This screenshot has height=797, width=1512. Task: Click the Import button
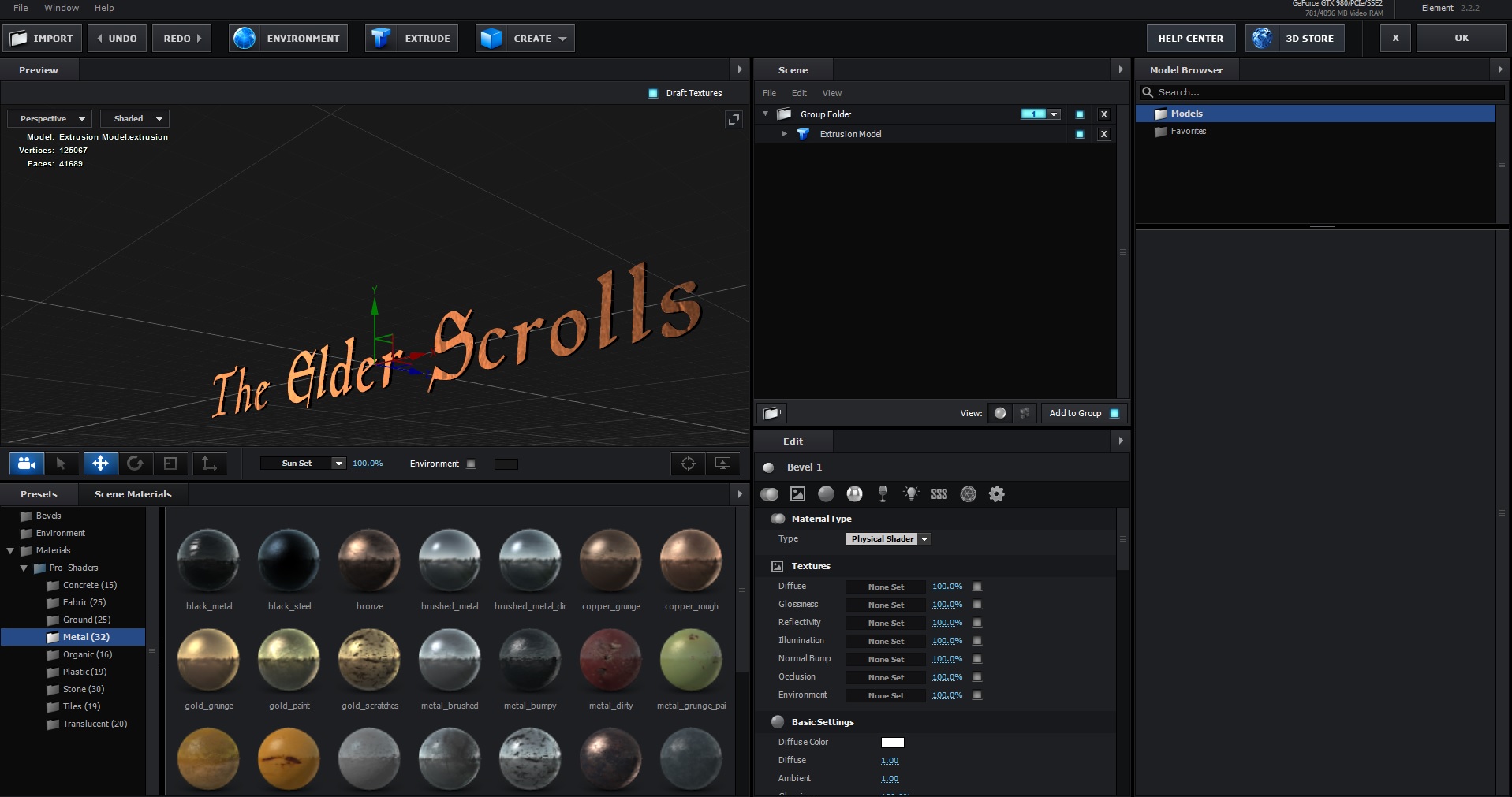click(x=42, y=39)
